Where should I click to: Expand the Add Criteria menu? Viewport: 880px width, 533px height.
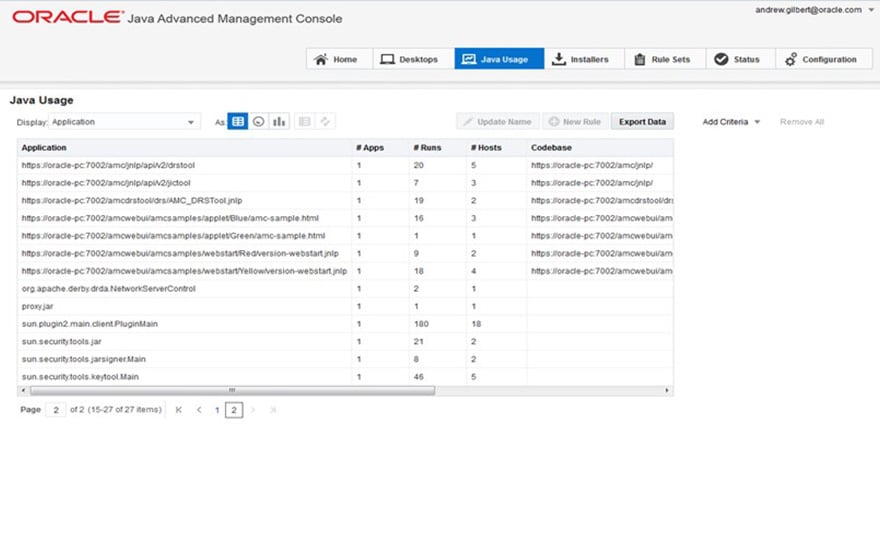(x=731, y=122)
